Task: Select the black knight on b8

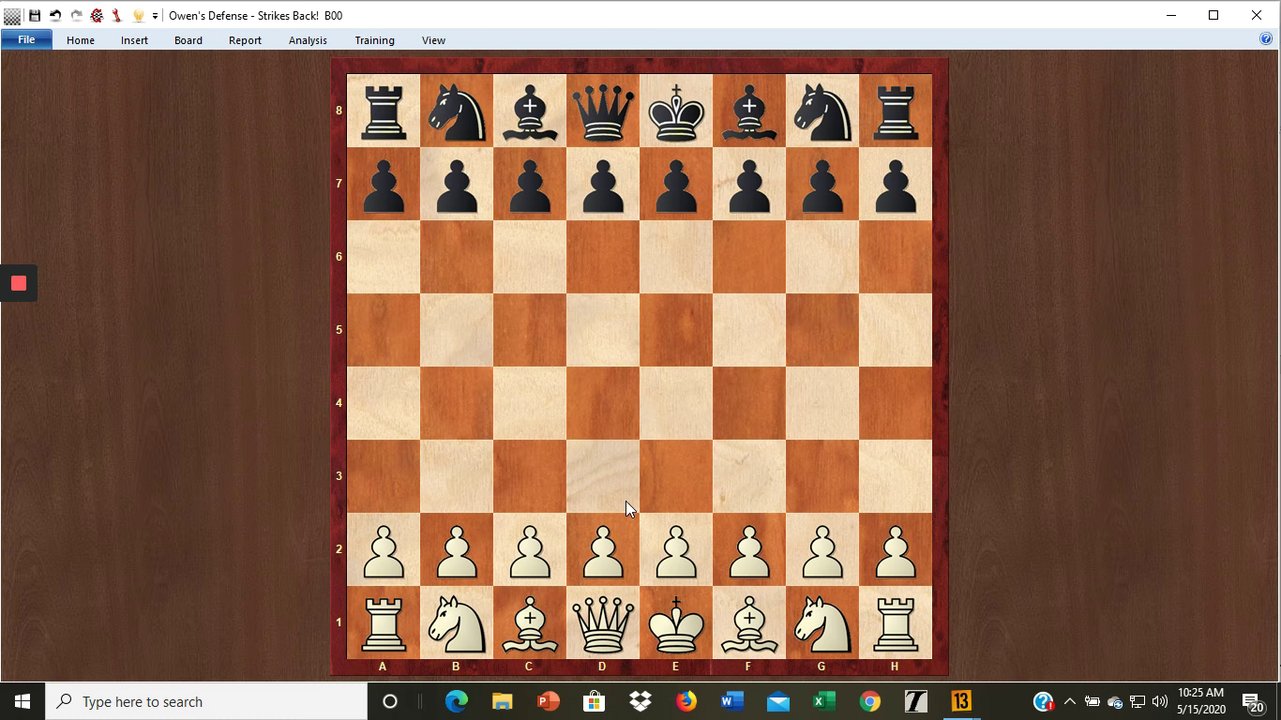Action: coord(457,111)
